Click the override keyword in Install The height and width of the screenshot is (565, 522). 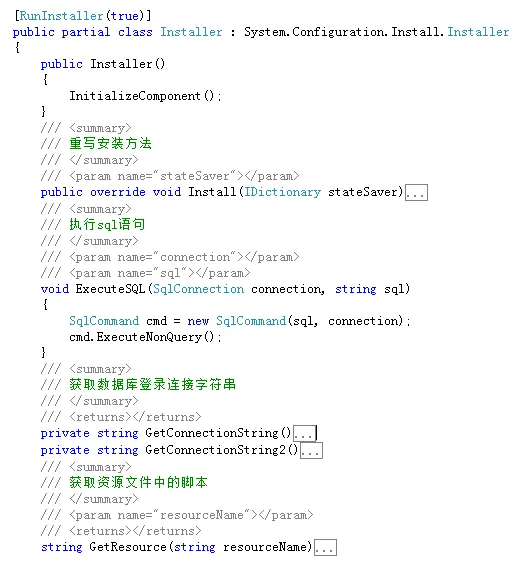(x=118, y=192)
